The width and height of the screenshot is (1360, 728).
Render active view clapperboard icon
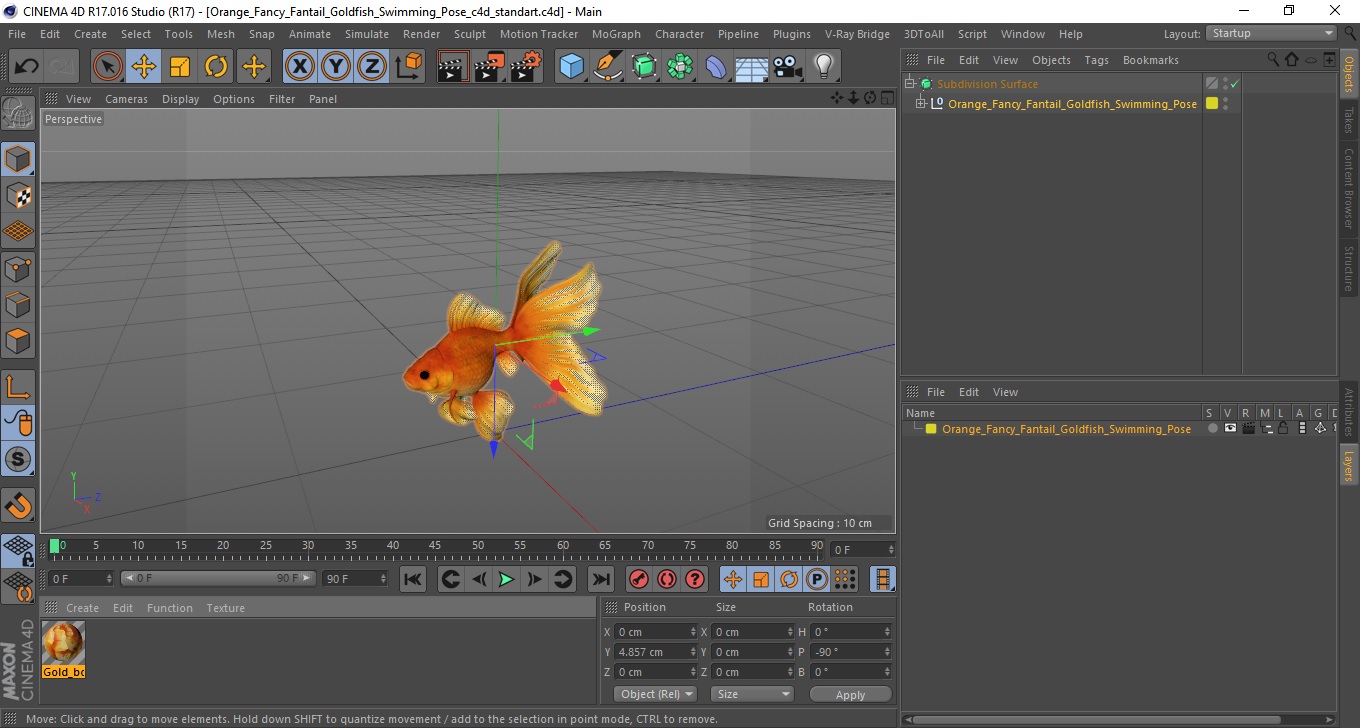tap(453, 67)
